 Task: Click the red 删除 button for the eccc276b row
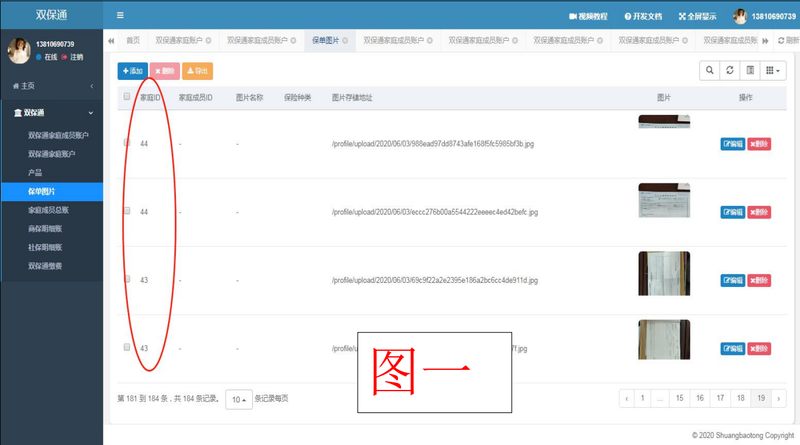759,212
